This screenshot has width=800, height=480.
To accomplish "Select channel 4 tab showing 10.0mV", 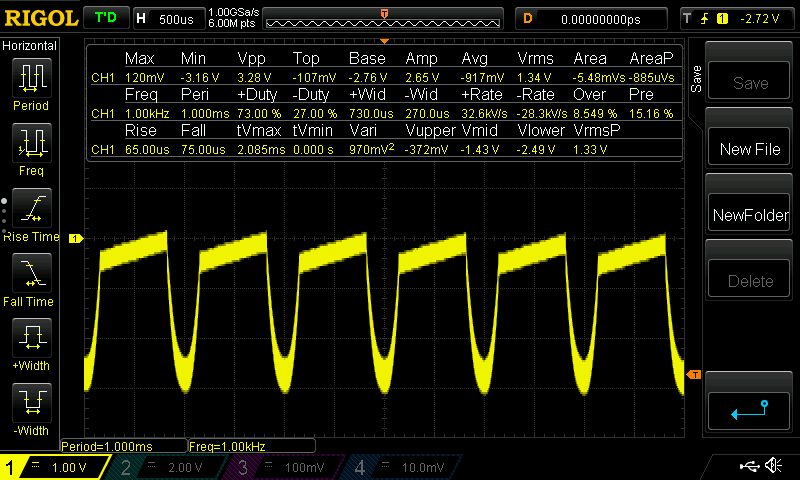I will pyautogui.click(x=401, y=467).
